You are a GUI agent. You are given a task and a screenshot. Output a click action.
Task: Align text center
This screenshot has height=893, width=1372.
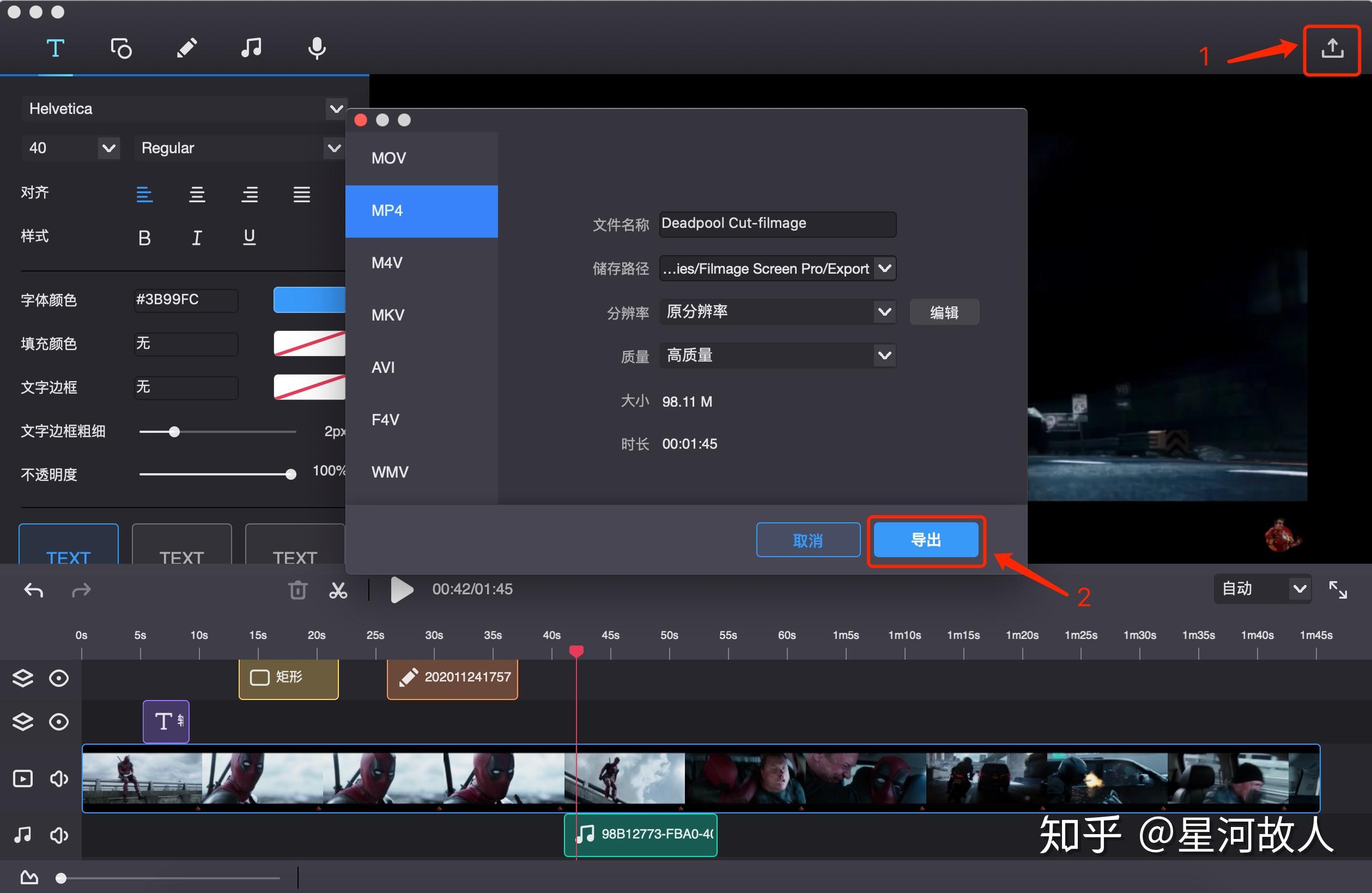point(197,195)
